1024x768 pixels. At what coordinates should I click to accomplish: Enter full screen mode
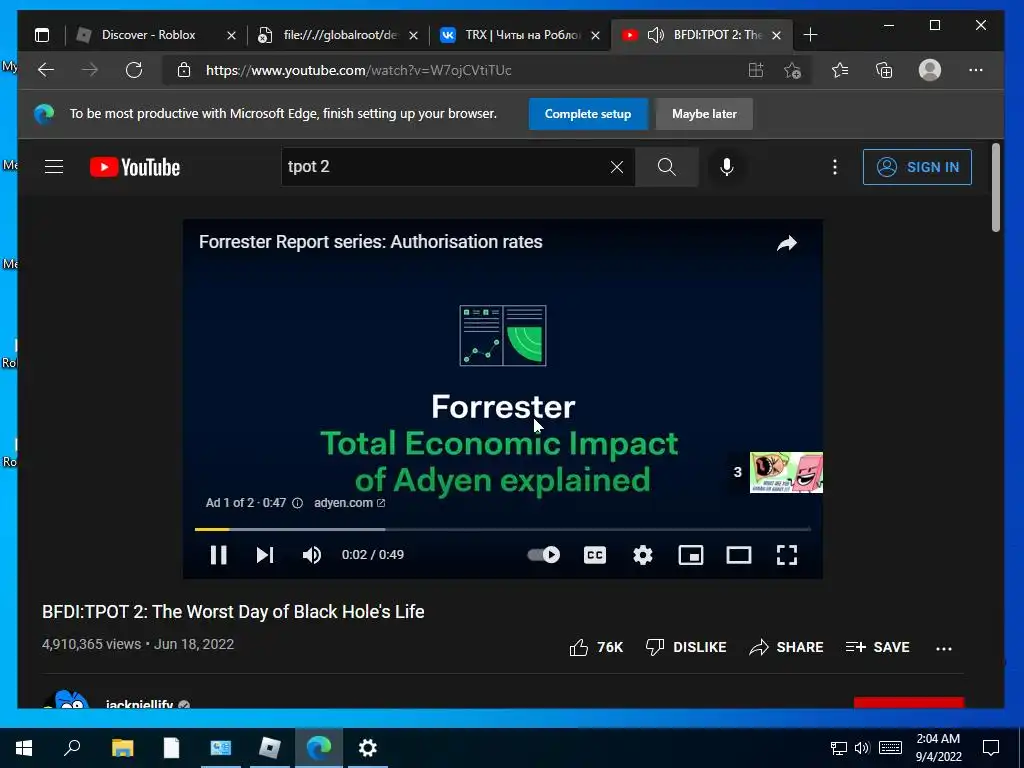[786, 555]
